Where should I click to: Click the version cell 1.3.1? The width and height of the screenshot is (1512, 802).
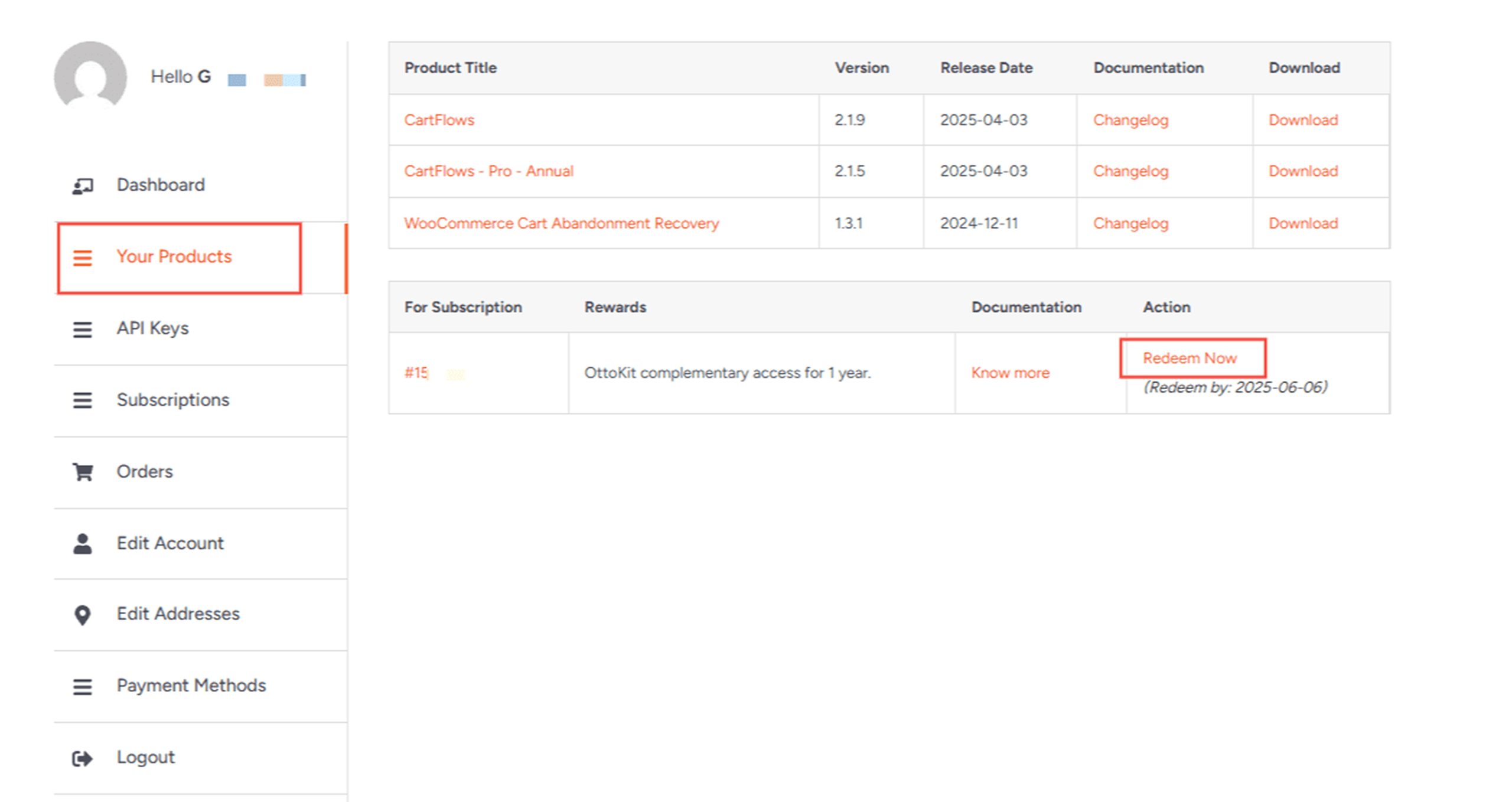[848, 223]
